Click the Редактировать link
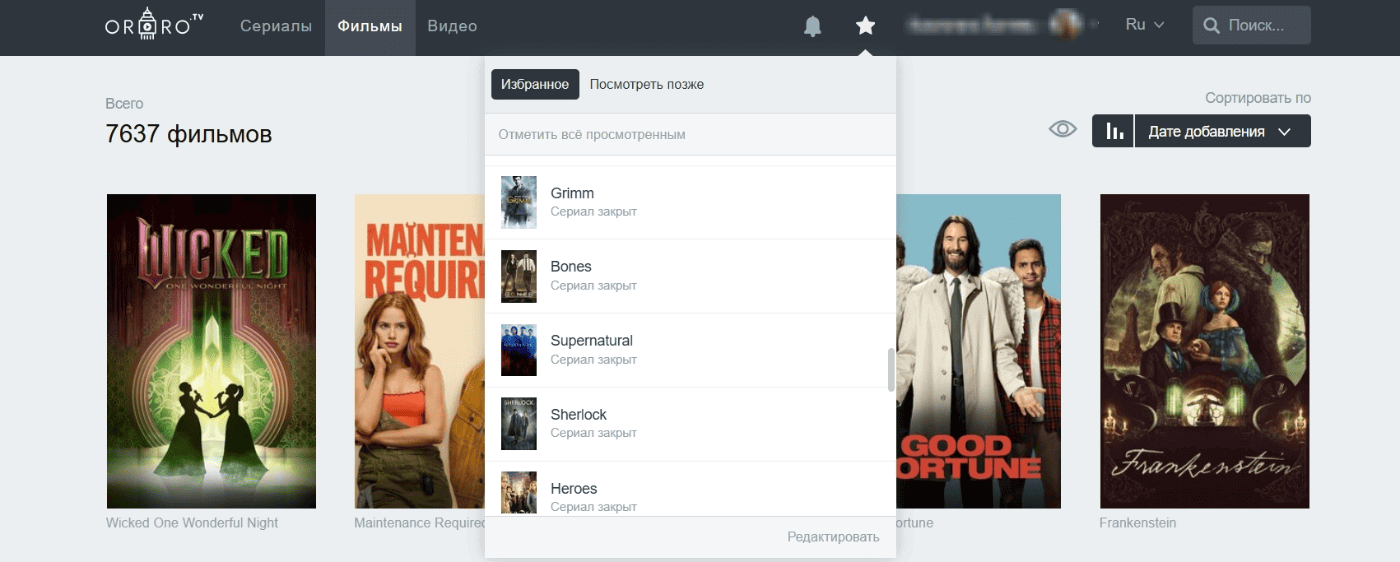 (x=833, y=537)
